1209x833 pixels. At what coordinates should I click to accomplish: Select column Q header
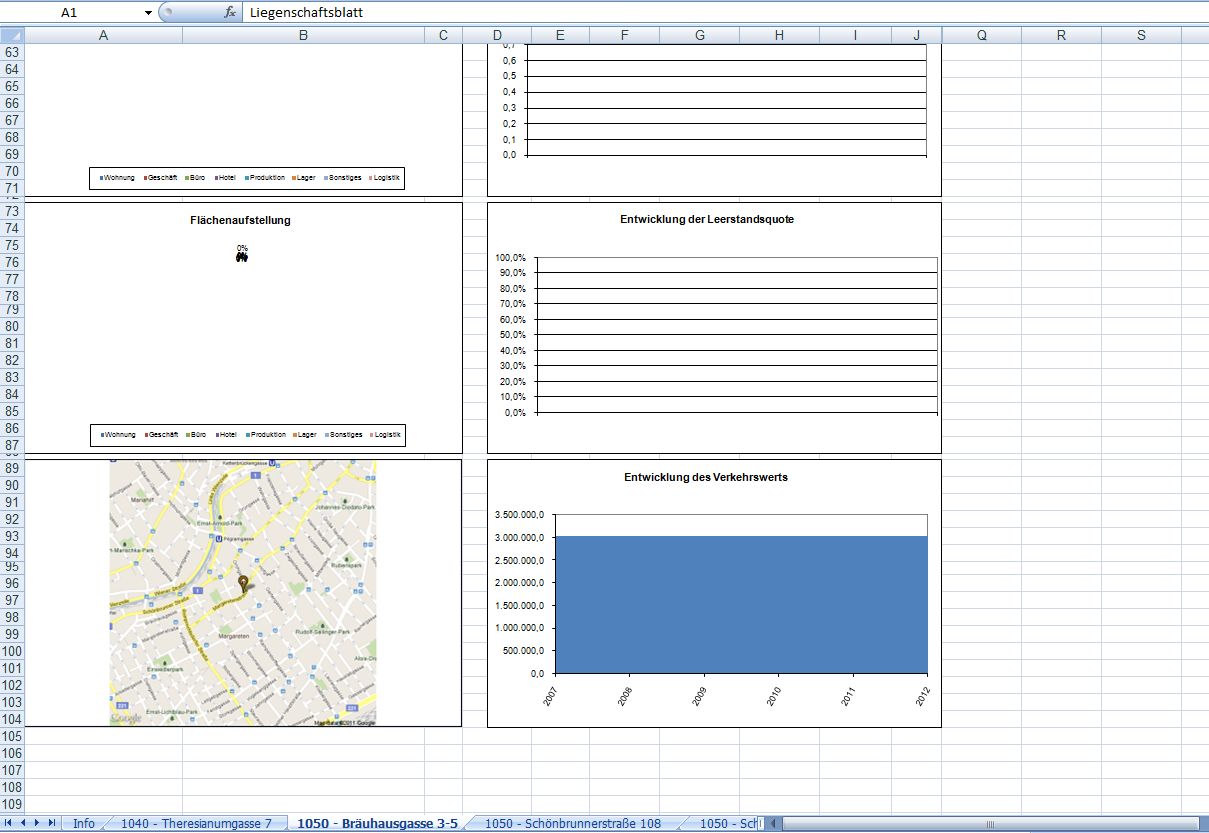(981, 35)
